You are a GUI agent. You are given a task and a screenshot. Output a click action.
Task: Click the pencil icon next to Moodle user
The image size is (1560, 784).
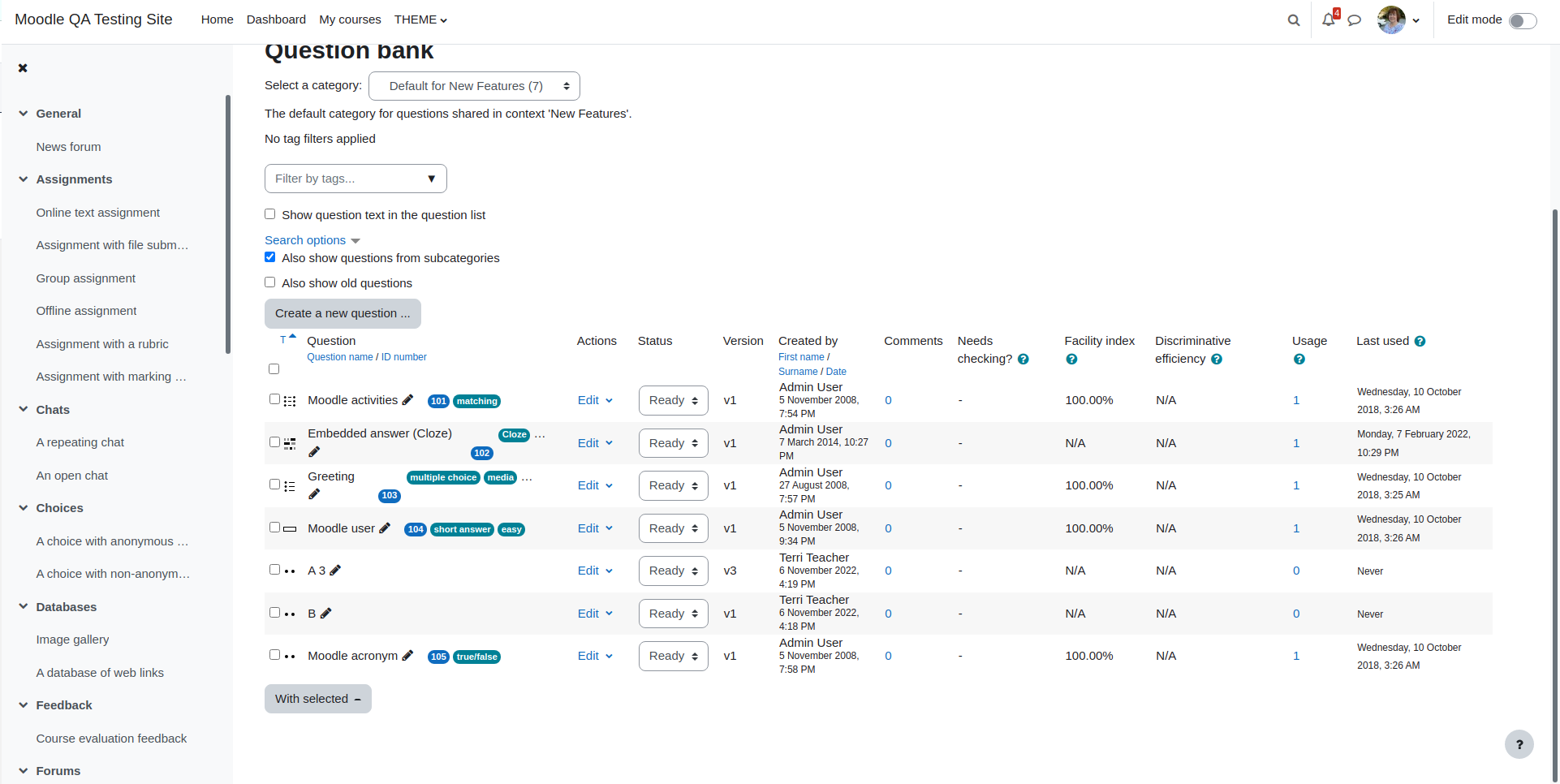pos(385,528)
